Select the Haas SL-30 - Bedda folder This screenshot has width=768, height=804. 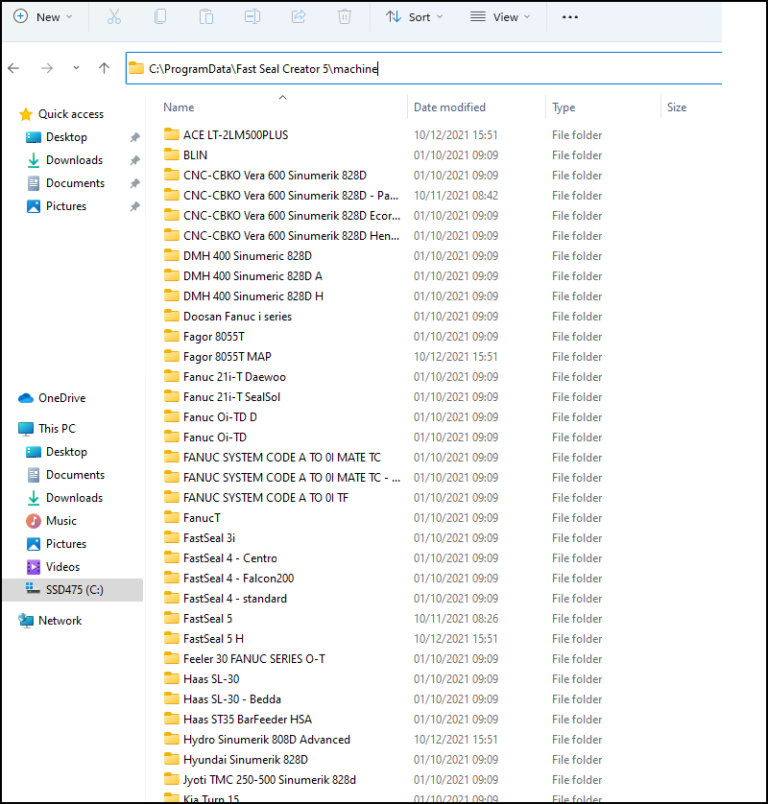coord(232,699)
